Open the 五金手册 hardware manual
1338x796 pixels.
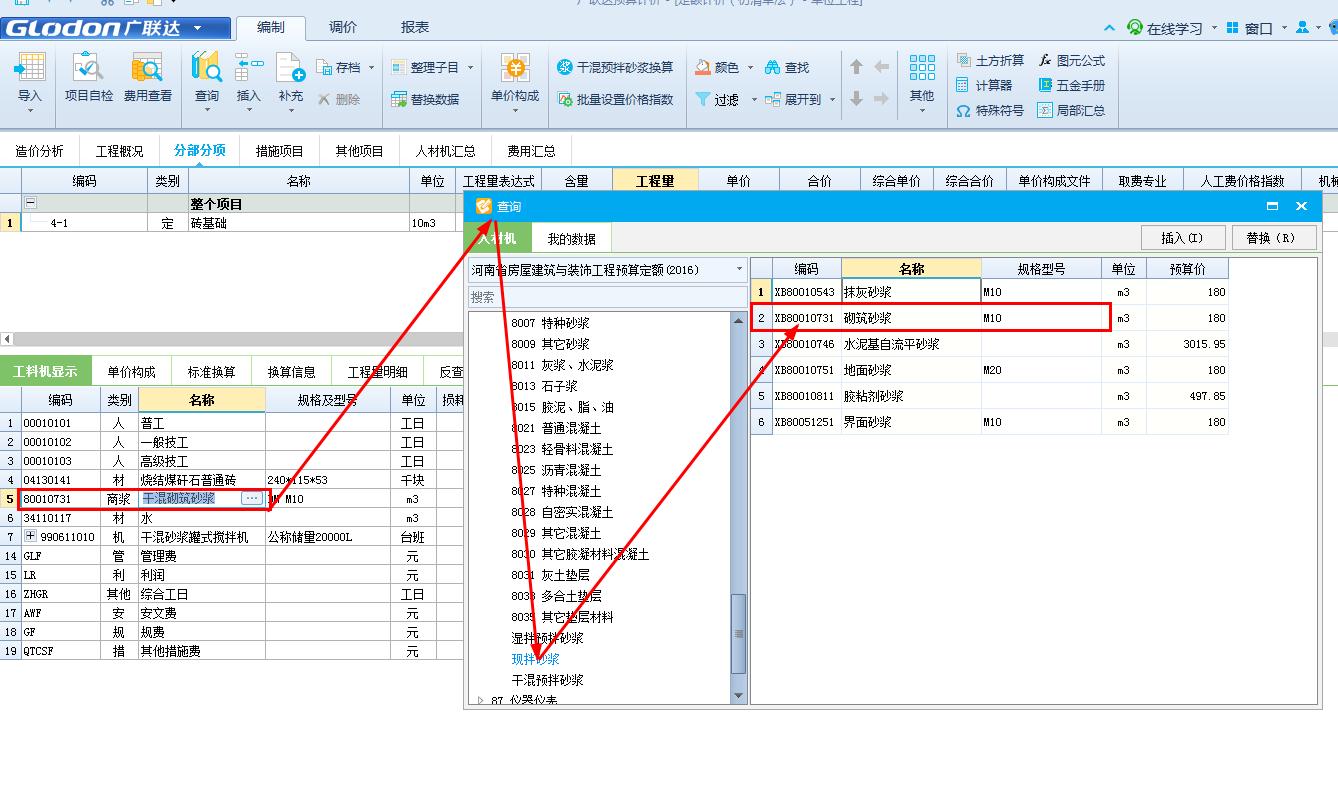click(1072, 85)
